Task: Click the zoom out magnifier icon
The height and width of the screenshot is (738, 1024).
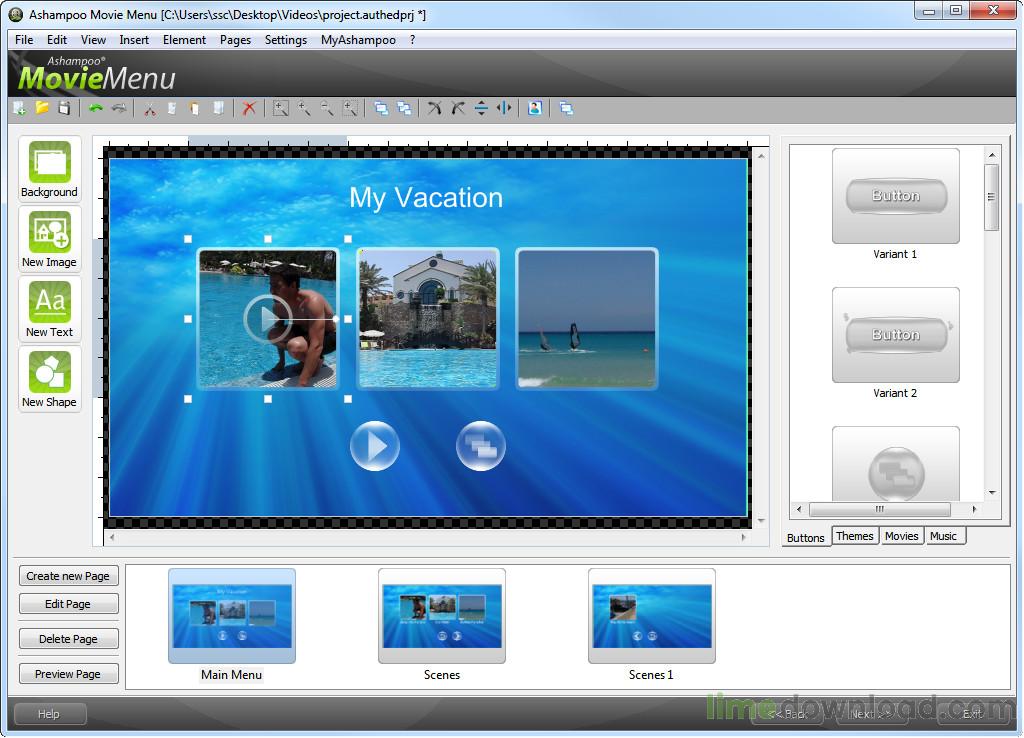Action: [327, 108]
